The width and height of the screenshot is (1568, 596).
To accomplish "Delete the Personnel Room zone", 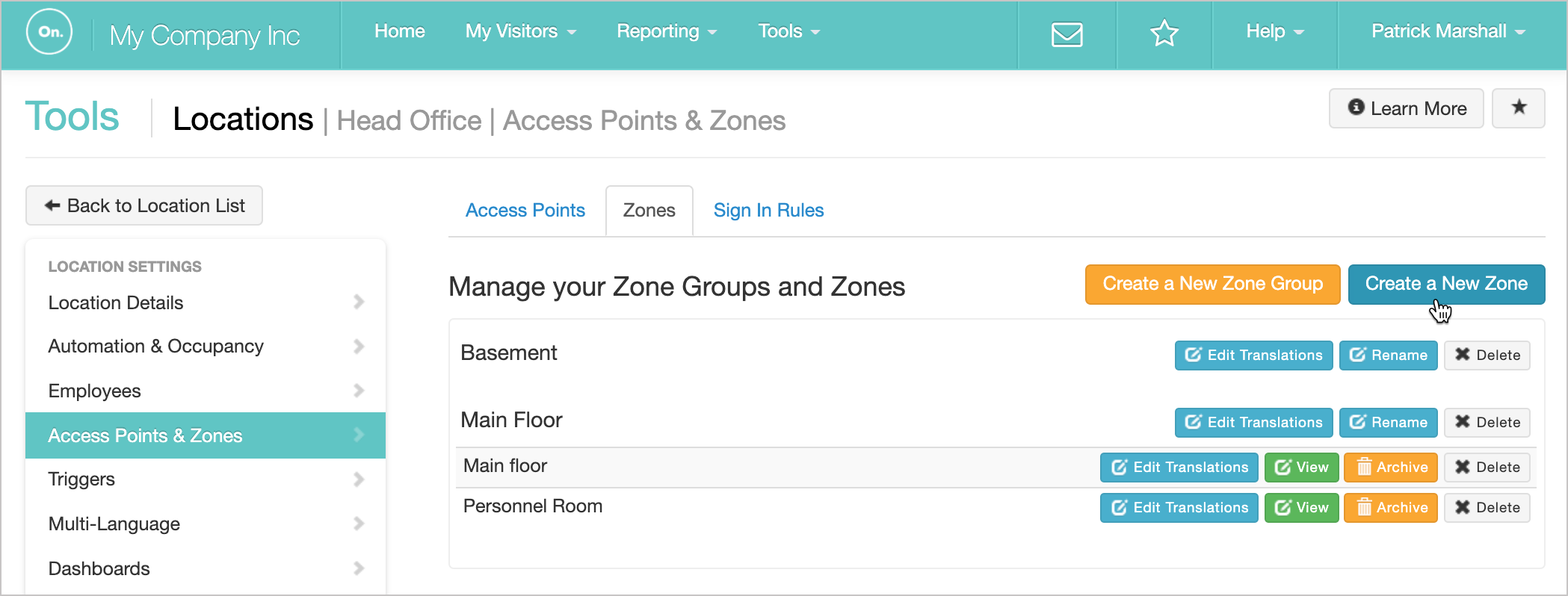I will coord(1487,508).
